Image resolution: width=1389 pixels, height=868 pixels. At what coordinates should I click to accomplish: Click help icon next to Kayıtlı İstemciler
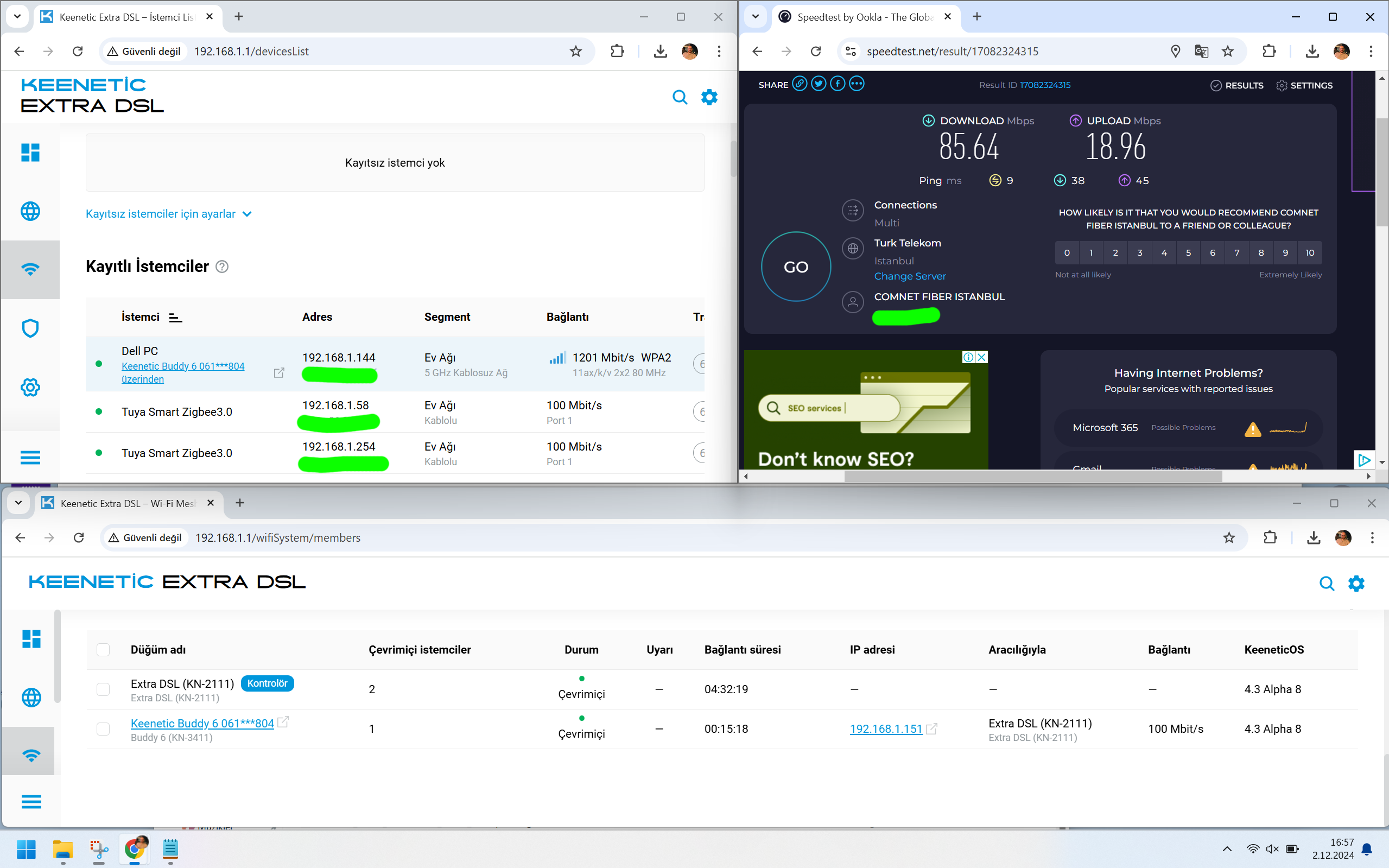point(221,267)
